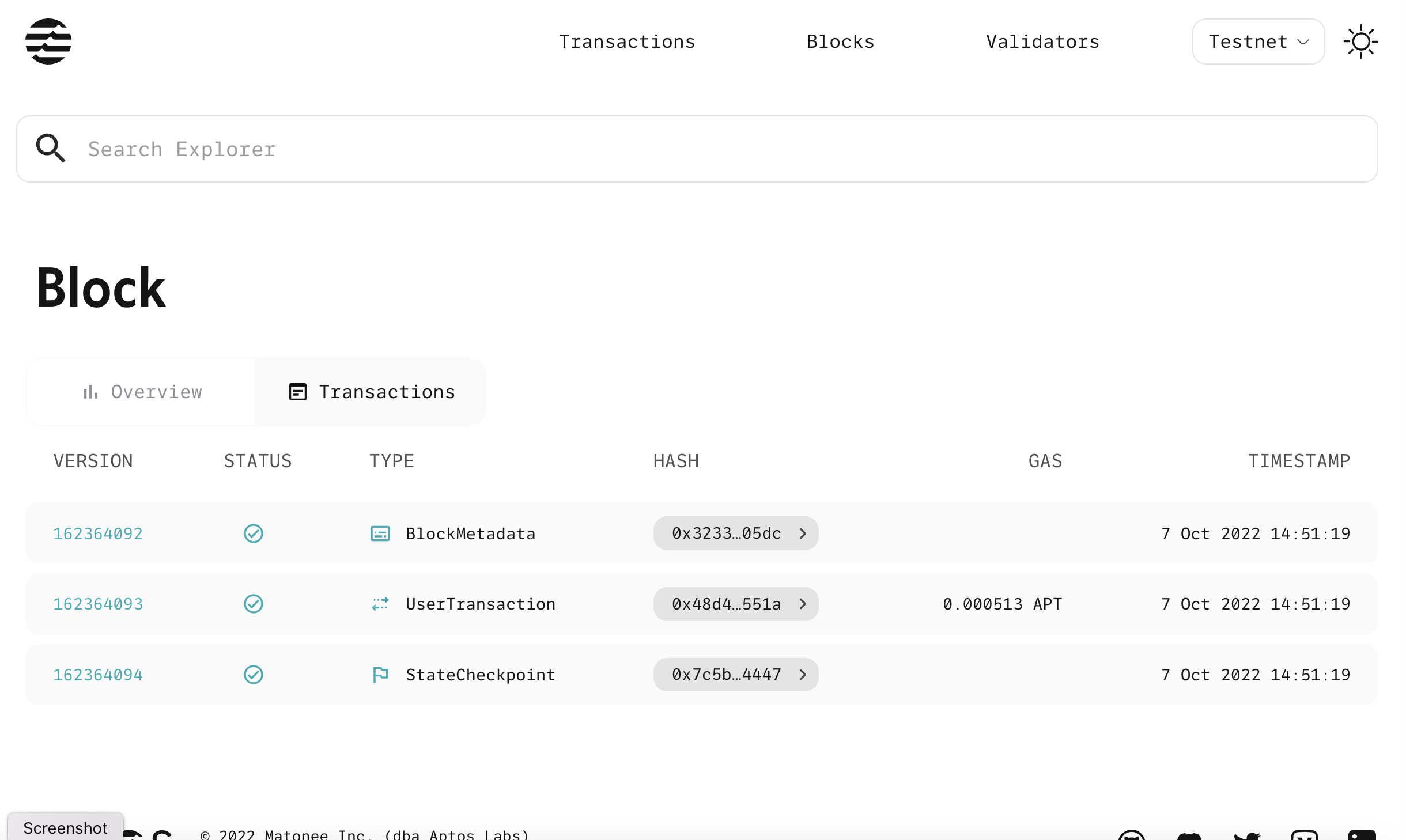
Task: Click the StateCheckpoint flag icon
Action: pyautogui.click(x=380, y=675)
